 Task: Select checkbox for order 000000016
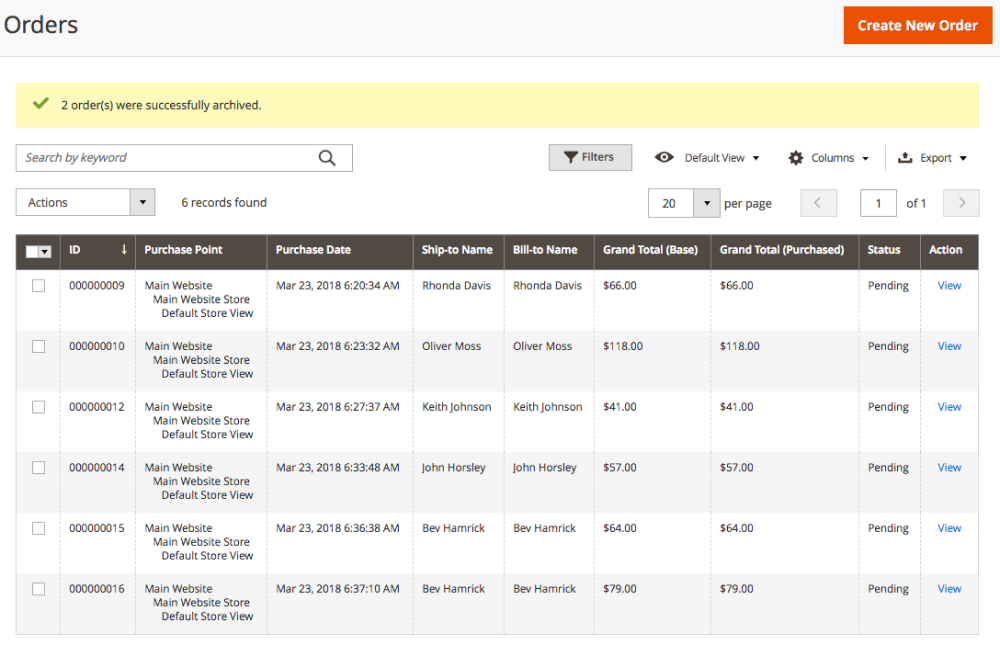click(39, 589)
